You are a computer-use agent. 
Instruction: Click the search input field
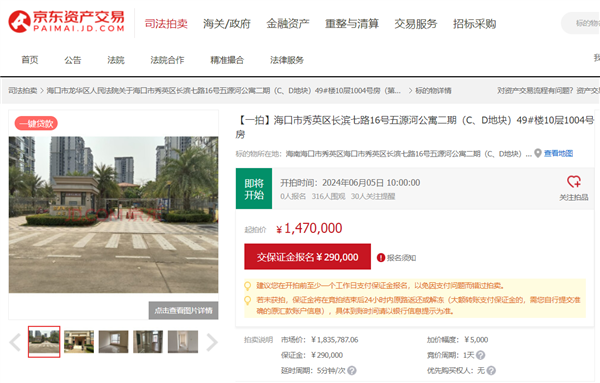(581, 23)
